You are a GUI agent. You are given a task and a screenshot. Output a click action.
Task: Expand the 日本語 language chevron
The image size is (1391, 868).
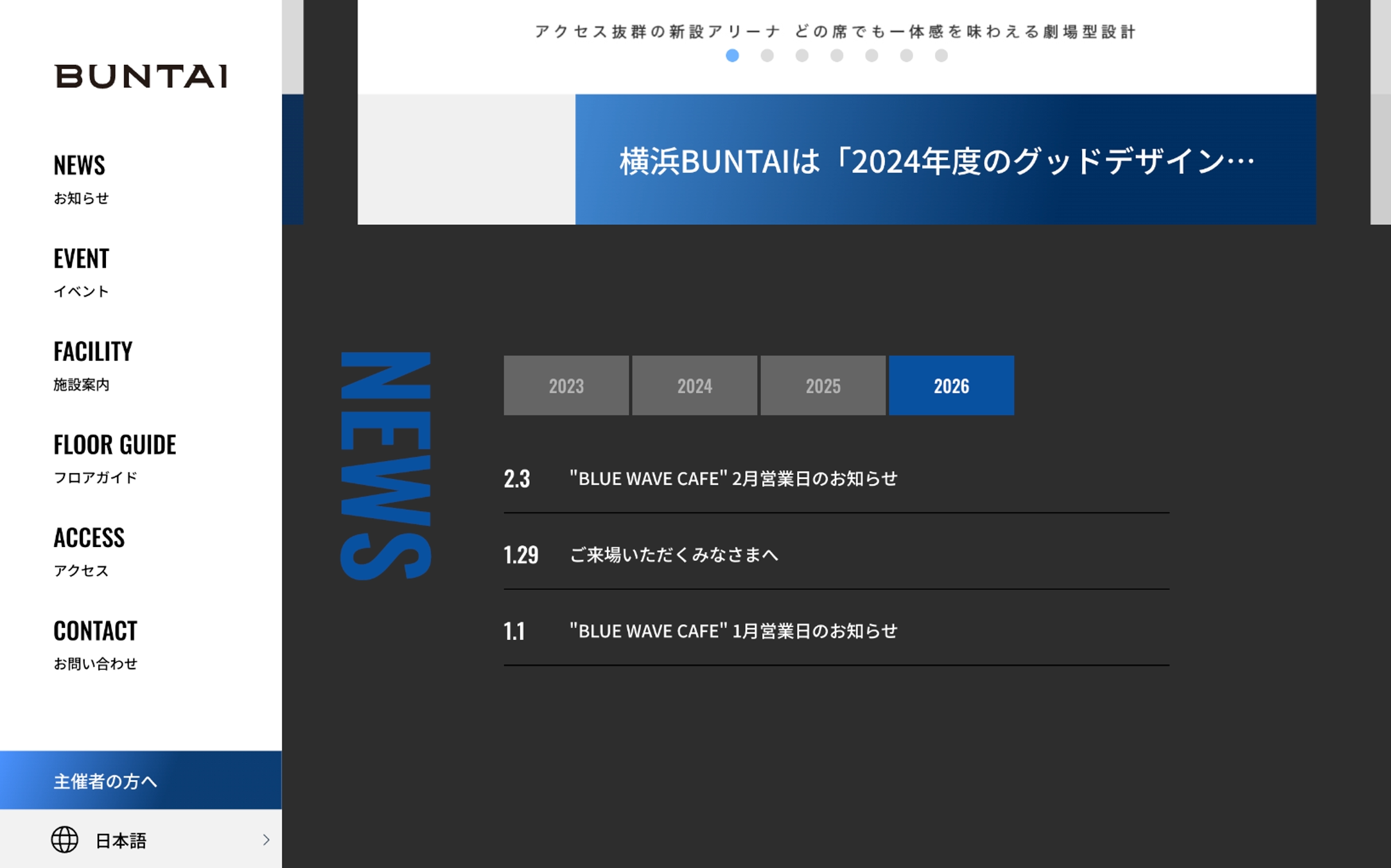266,839
